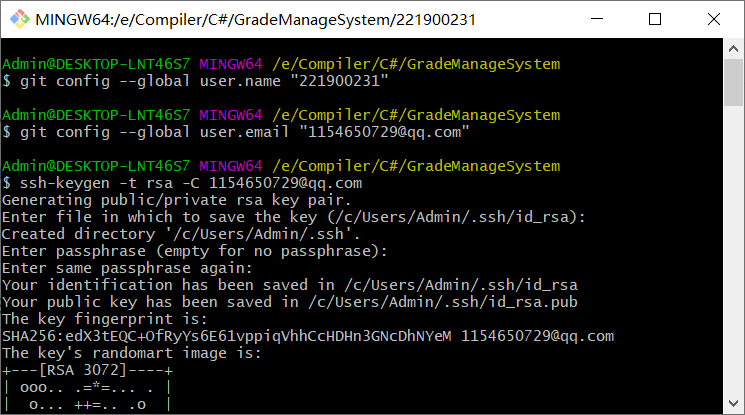This screenshot has width=745, height=415.
Task: Maximize the MINGW64 terminal window
Action: pos(655,19)
